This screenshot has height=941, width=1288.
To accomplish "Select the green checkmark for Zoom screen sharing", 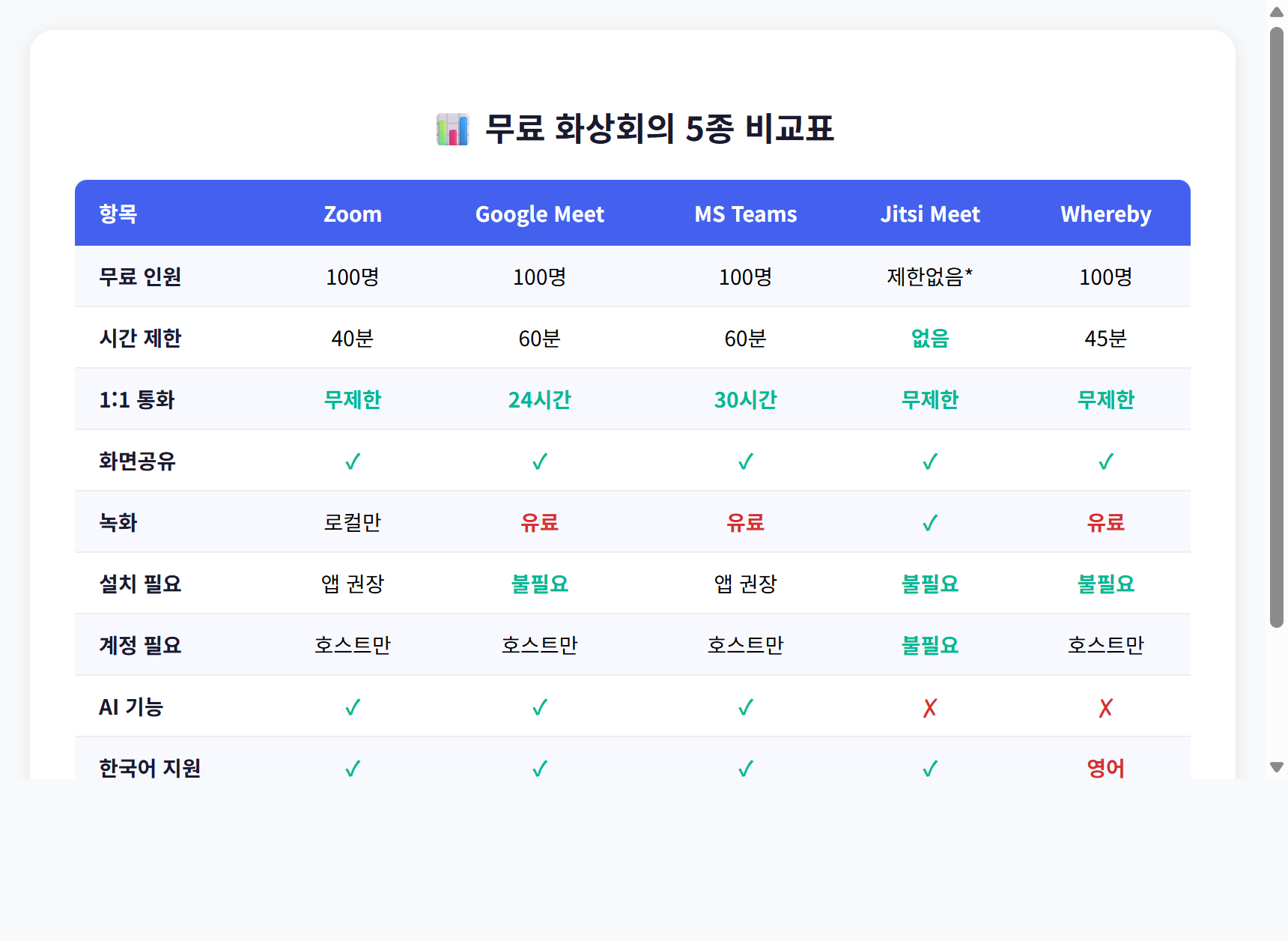I will pyautogui.click(x=352, y=461).
